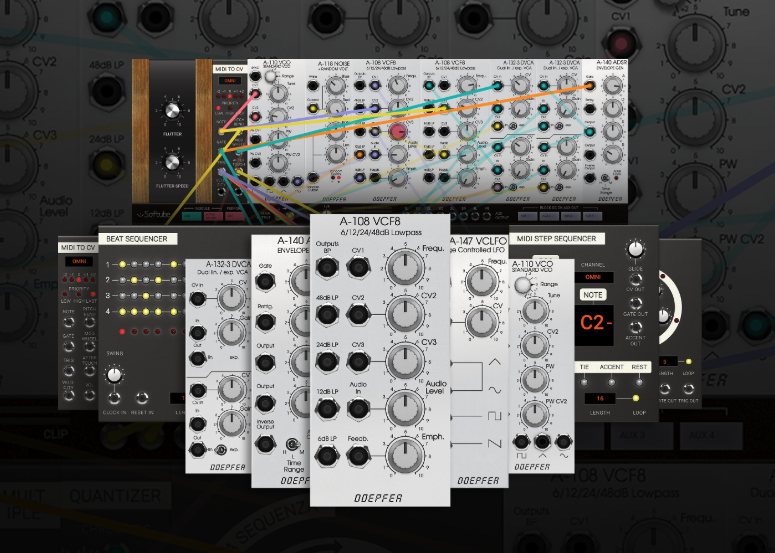Click Feedb. jack on large A-108 VCF8

pos(358,456)
